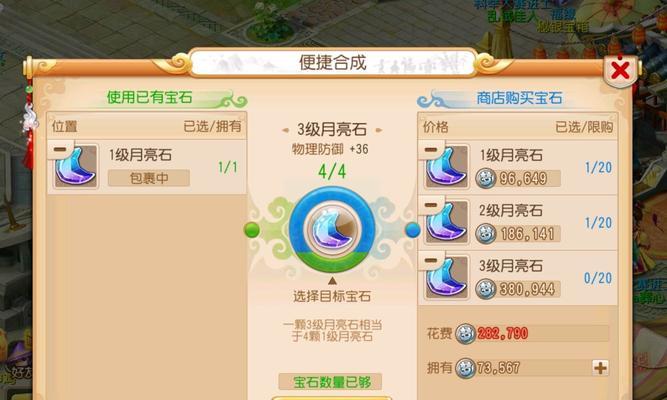
Task: Switch to next gem level with right arrow
Action: (x=379, y=130)
